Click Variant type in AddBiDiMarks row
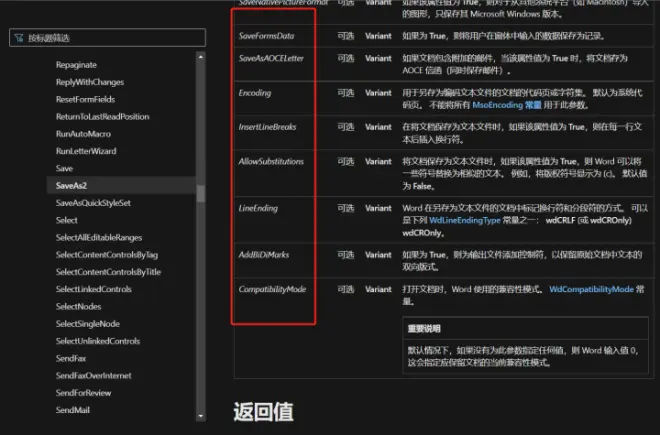The height and width of the screenshot is (435, 660). (x=378, y=255)
